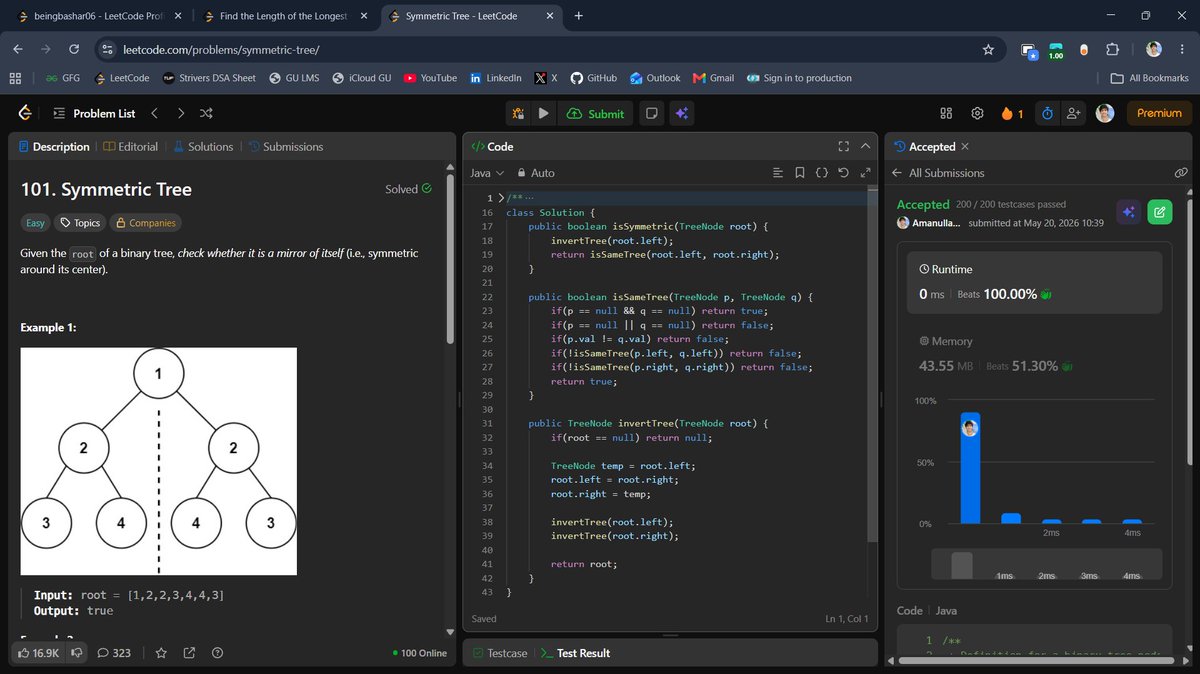
Task: Switch to the Submissions tab
Action: coord(286,146)
